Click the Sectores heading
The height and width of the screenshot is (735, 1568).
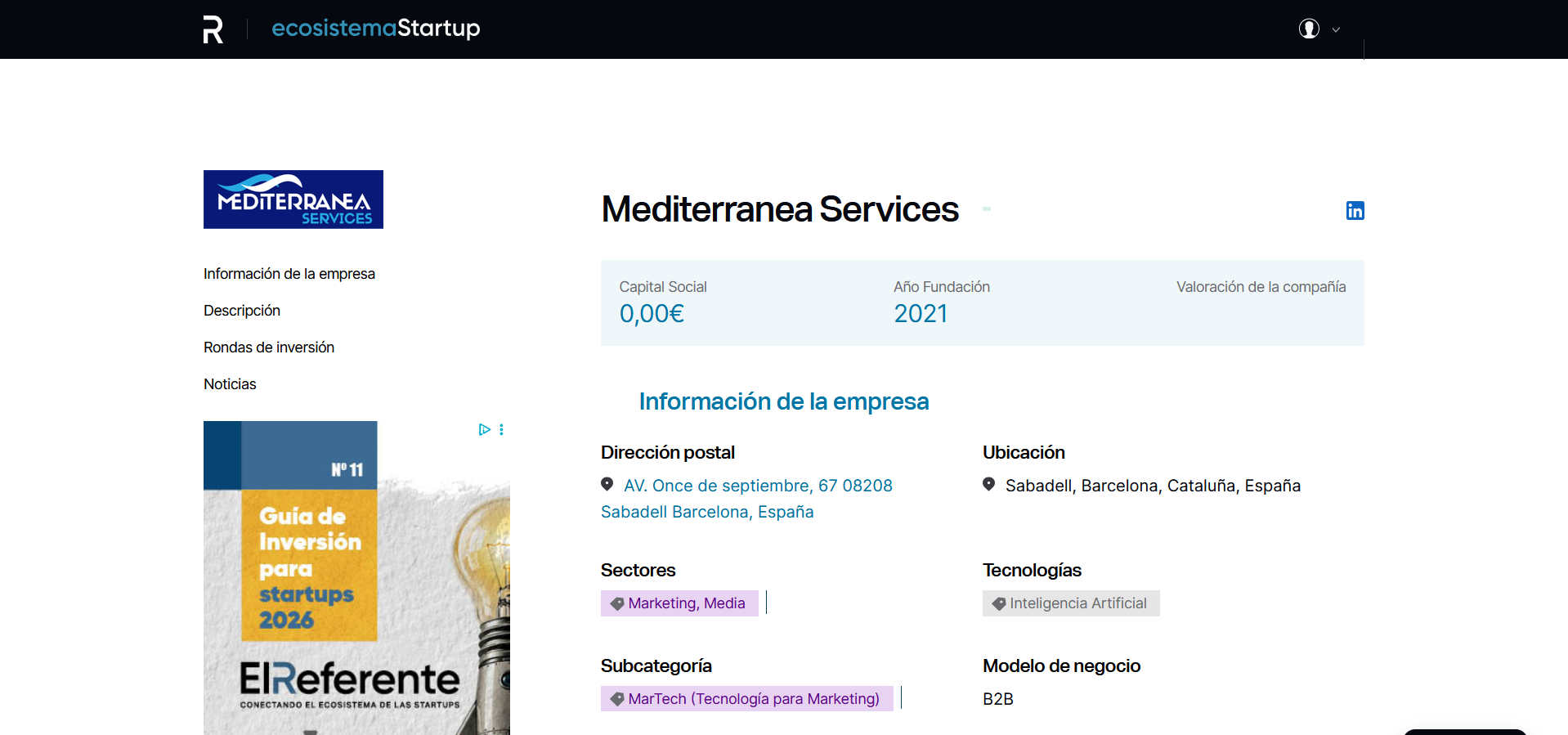click(x=638, y=571)
